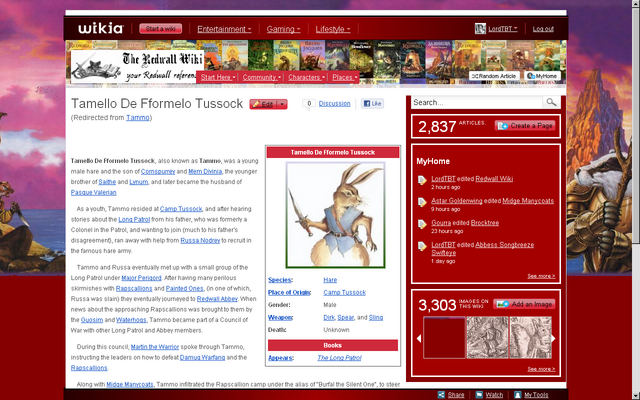The width and height of the screenshot is (640, 400).
Task: Open the Start Here menu
Action: tap(218, 77)
